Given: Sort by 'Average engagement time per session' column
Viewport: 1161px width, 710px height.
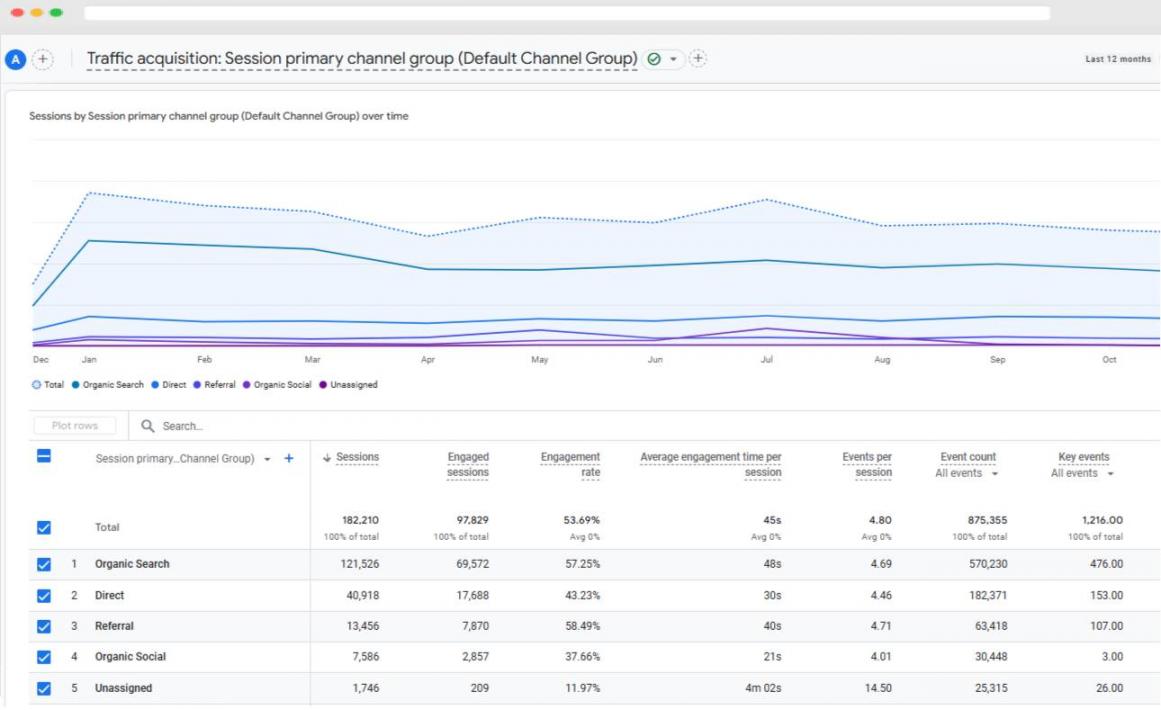Looking at the screenshot, I should [x=711, y=465].
